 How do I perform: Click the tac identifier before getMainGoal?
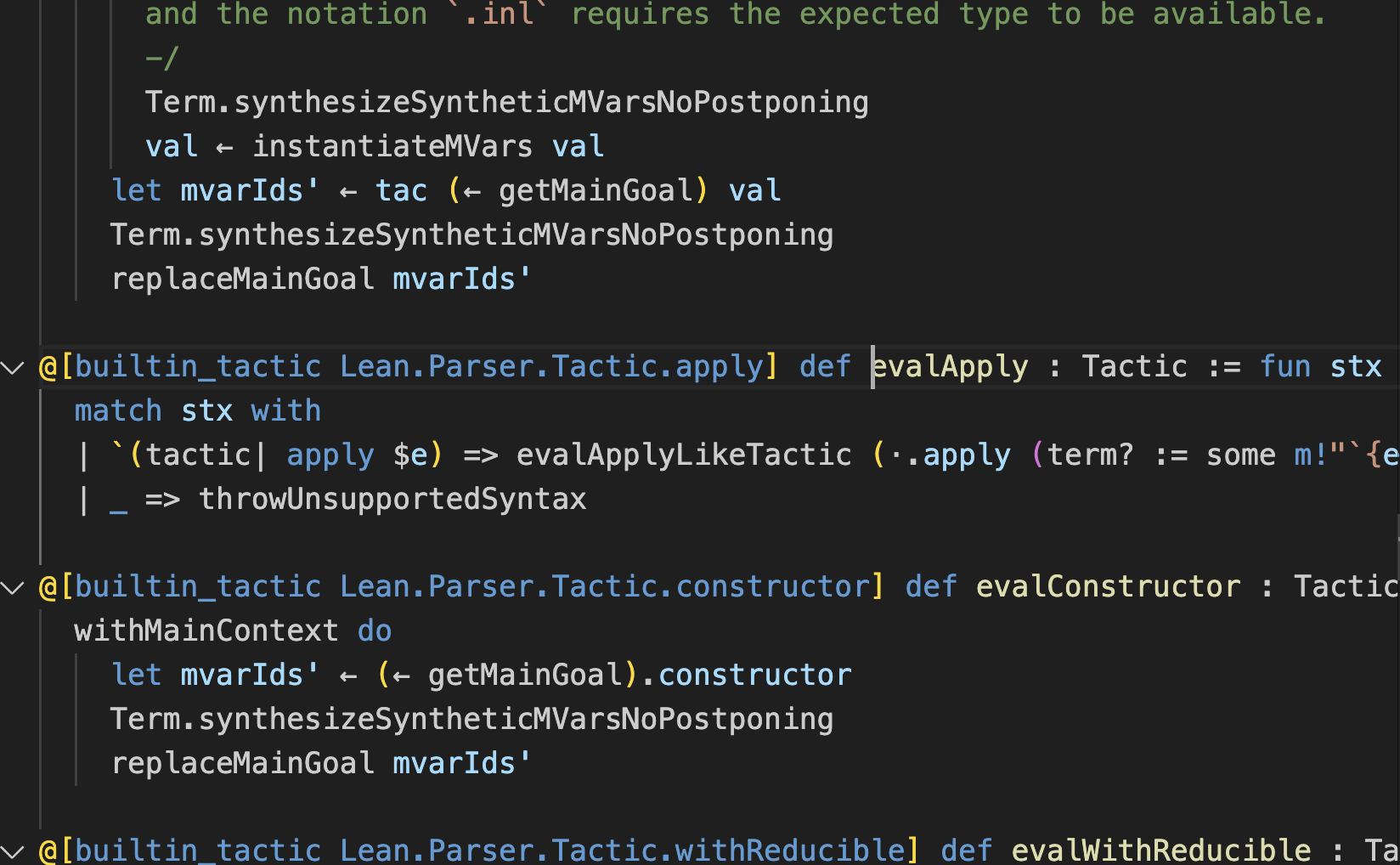pos(401,191)
